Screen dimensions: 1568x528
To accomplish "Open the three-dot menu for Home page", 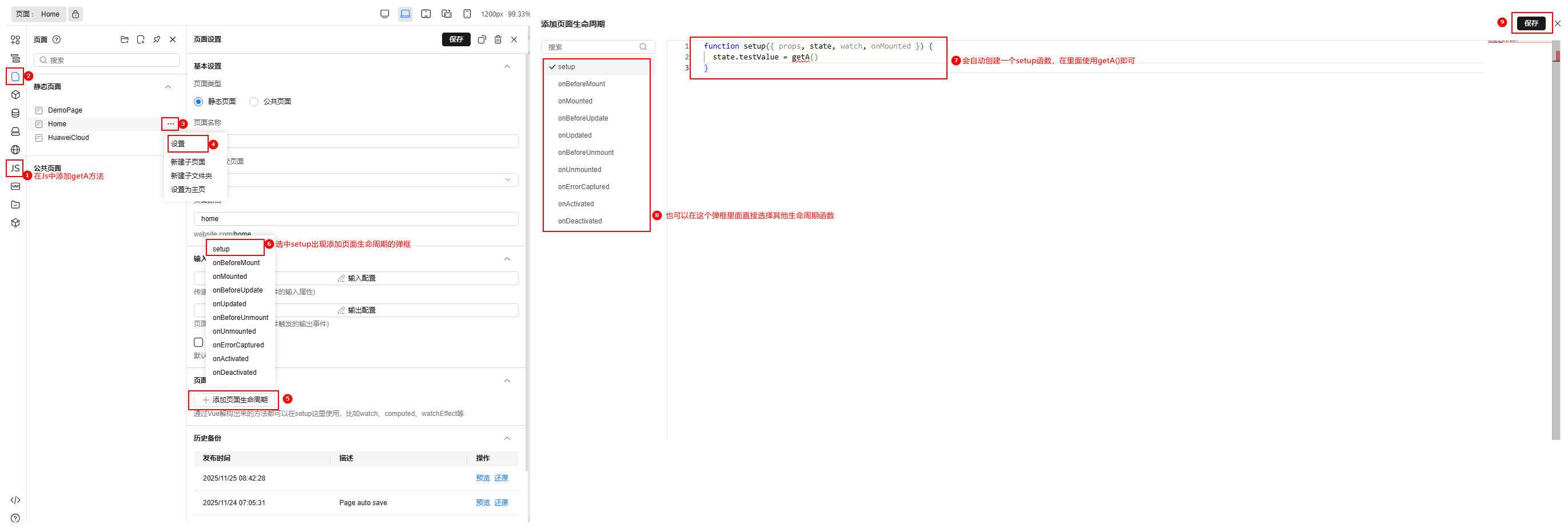I will click(x=170, y=124).
